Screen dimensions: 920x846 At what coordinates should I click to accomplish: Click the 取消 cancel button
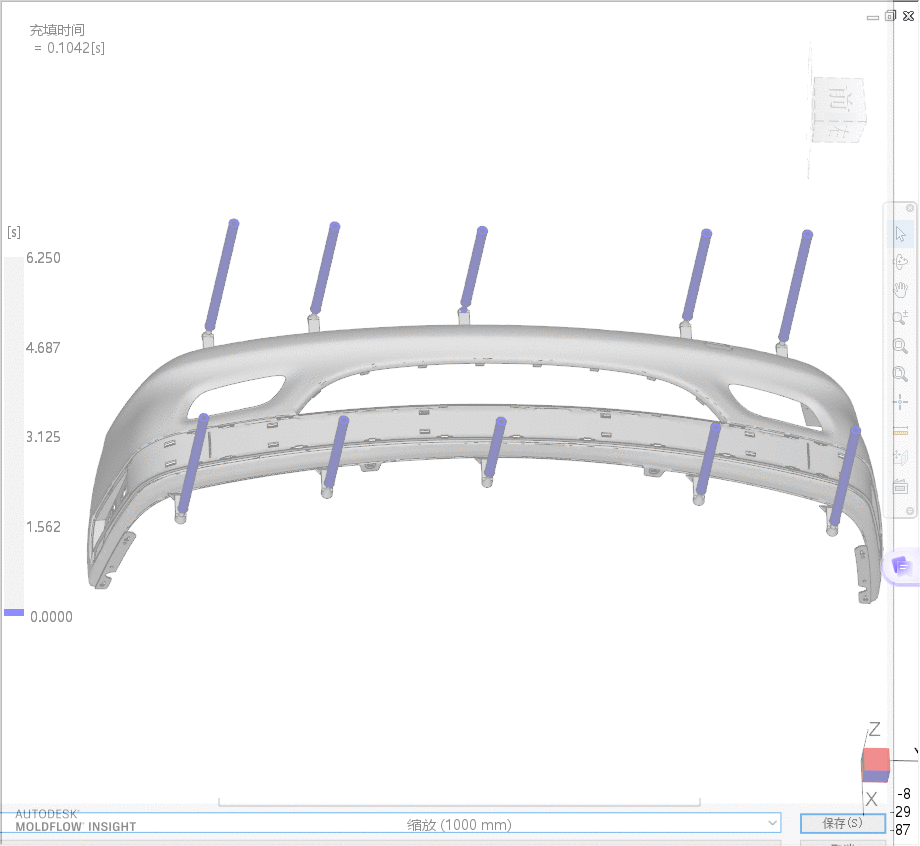pyautogui.click(x=842, y=843)
